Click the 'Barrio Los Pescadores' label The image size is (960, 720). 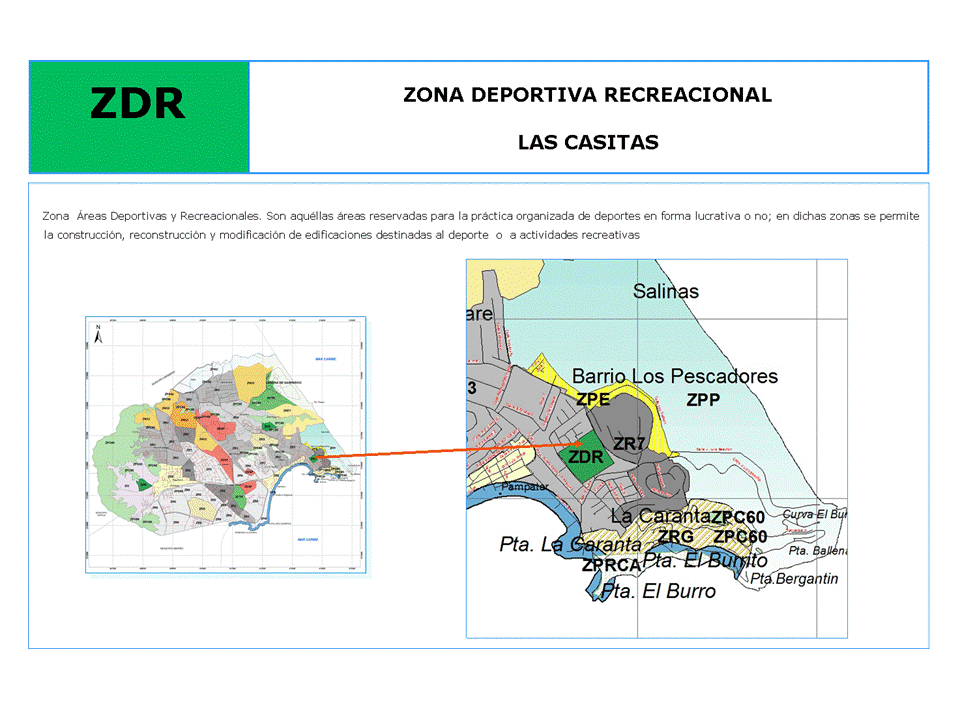pyautogui.click(x=675, y=376)
